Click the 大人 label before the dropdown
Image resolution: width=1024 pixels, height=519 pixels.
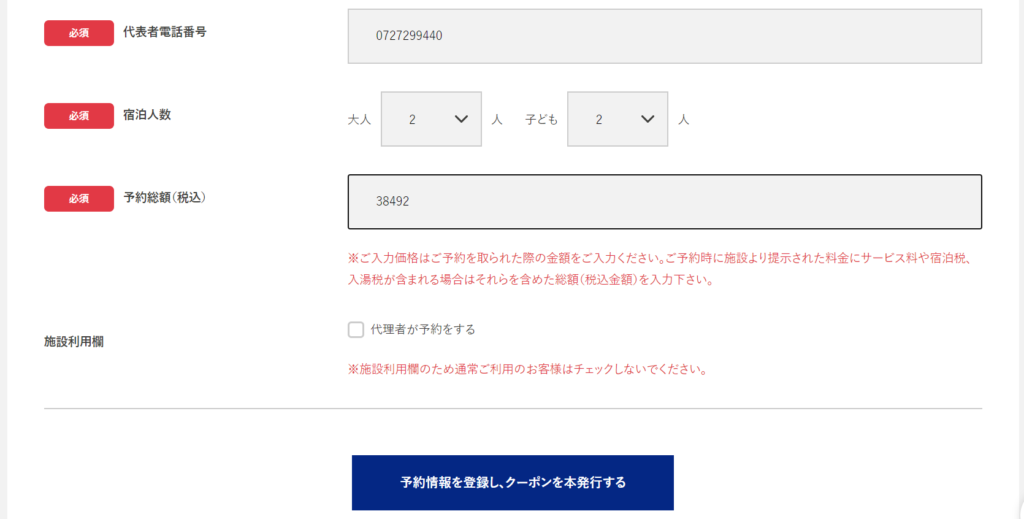(x=359, y=120)
